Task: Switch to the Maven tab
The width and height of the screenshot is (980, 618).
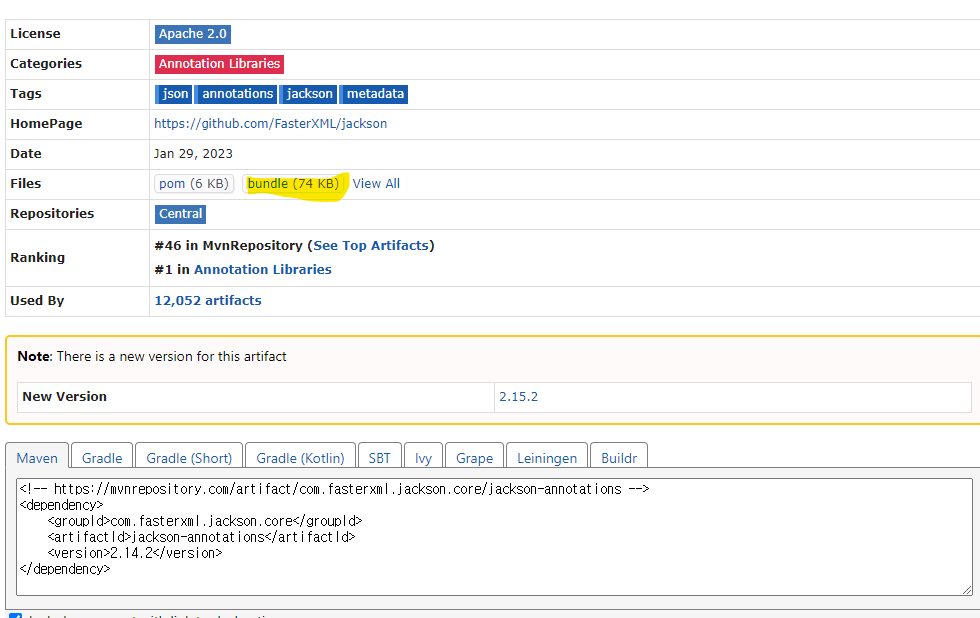Action: (37, 458)
